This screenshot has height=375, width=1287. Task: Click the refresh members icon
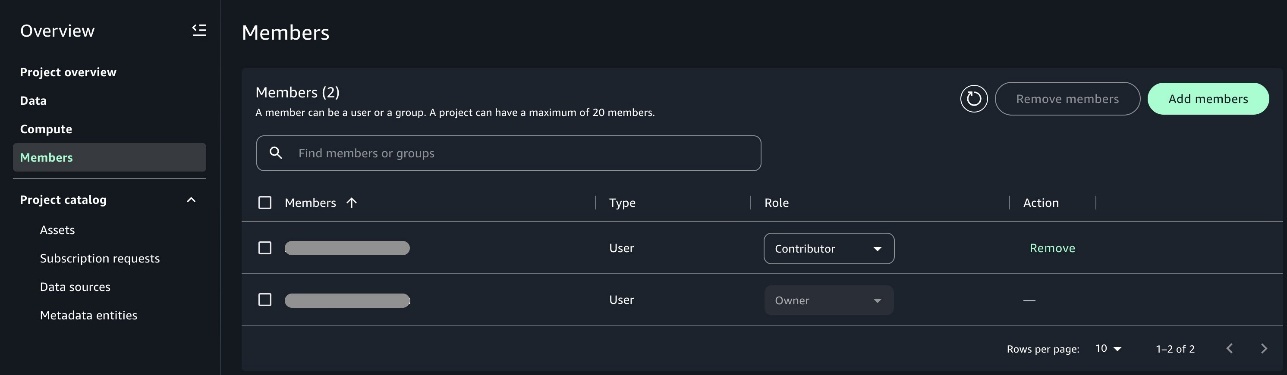coord(974,99)
